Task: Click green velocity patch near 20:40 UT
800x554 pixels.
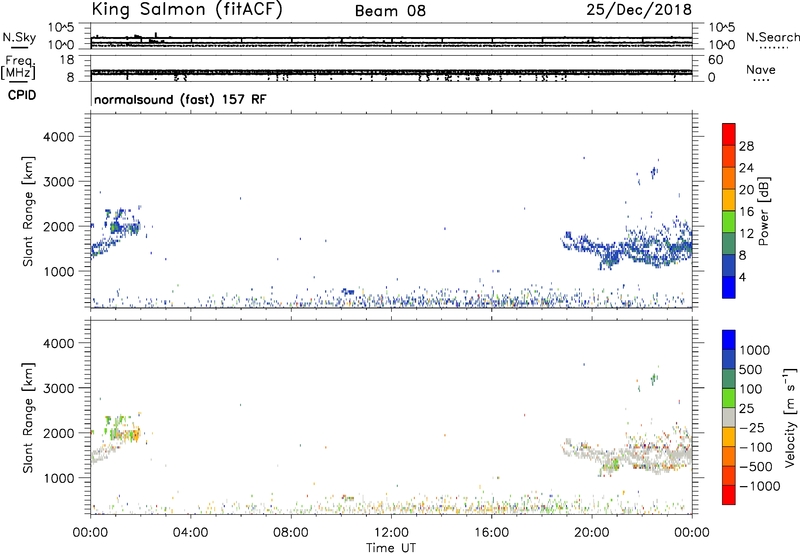Action: (x=611, y=465)
